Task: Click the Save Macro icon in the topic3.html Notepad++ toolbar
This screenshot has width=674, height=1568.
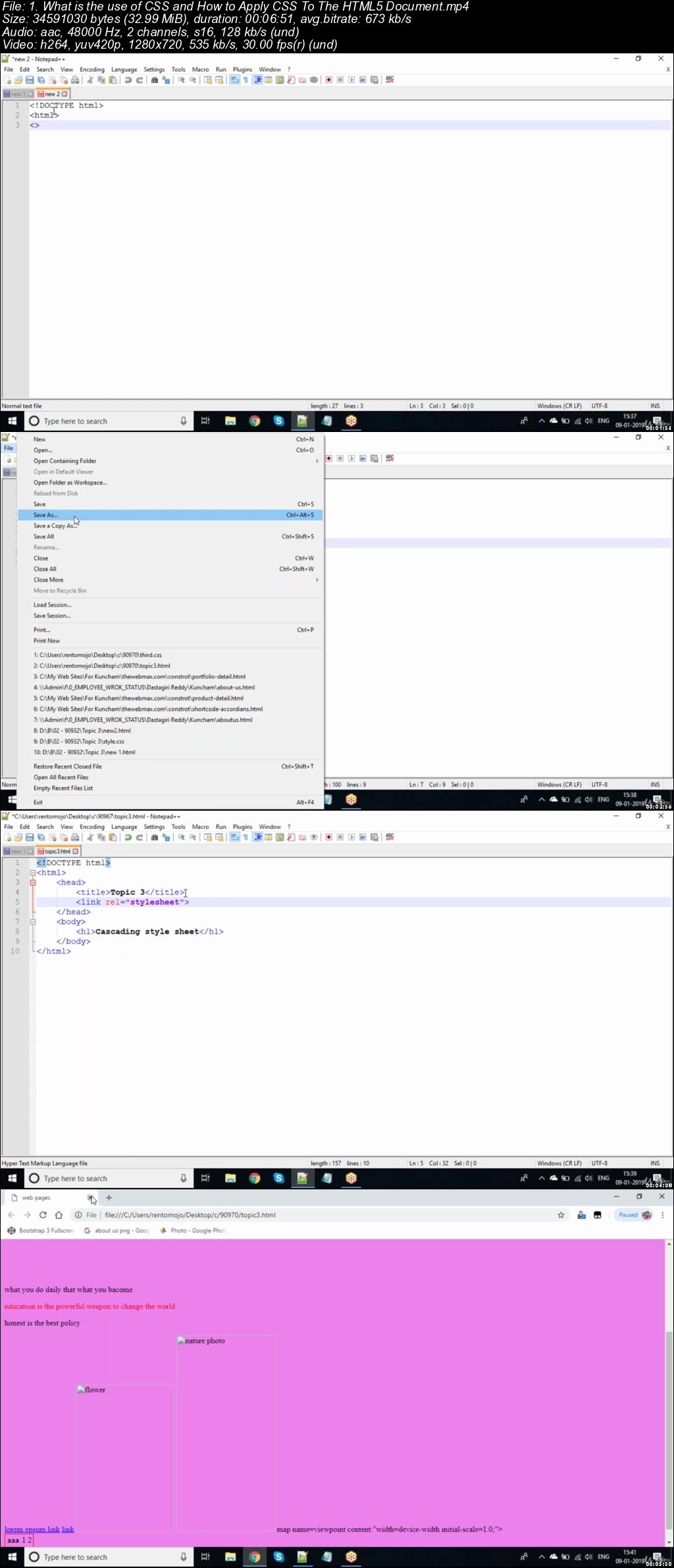Action: tap(375, 837)
